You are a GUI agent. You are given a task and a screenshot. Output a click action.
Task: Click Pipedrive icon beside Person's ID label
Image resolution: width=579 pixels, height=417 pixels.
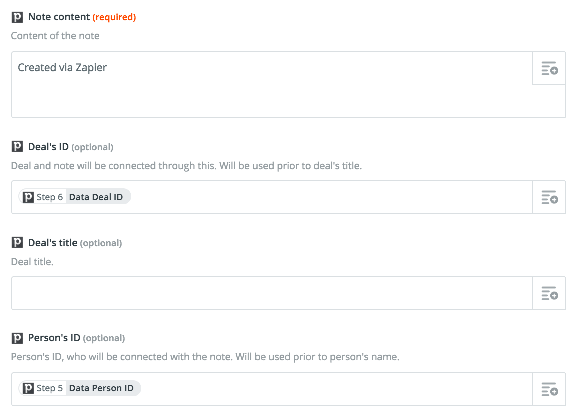[17, 338]
